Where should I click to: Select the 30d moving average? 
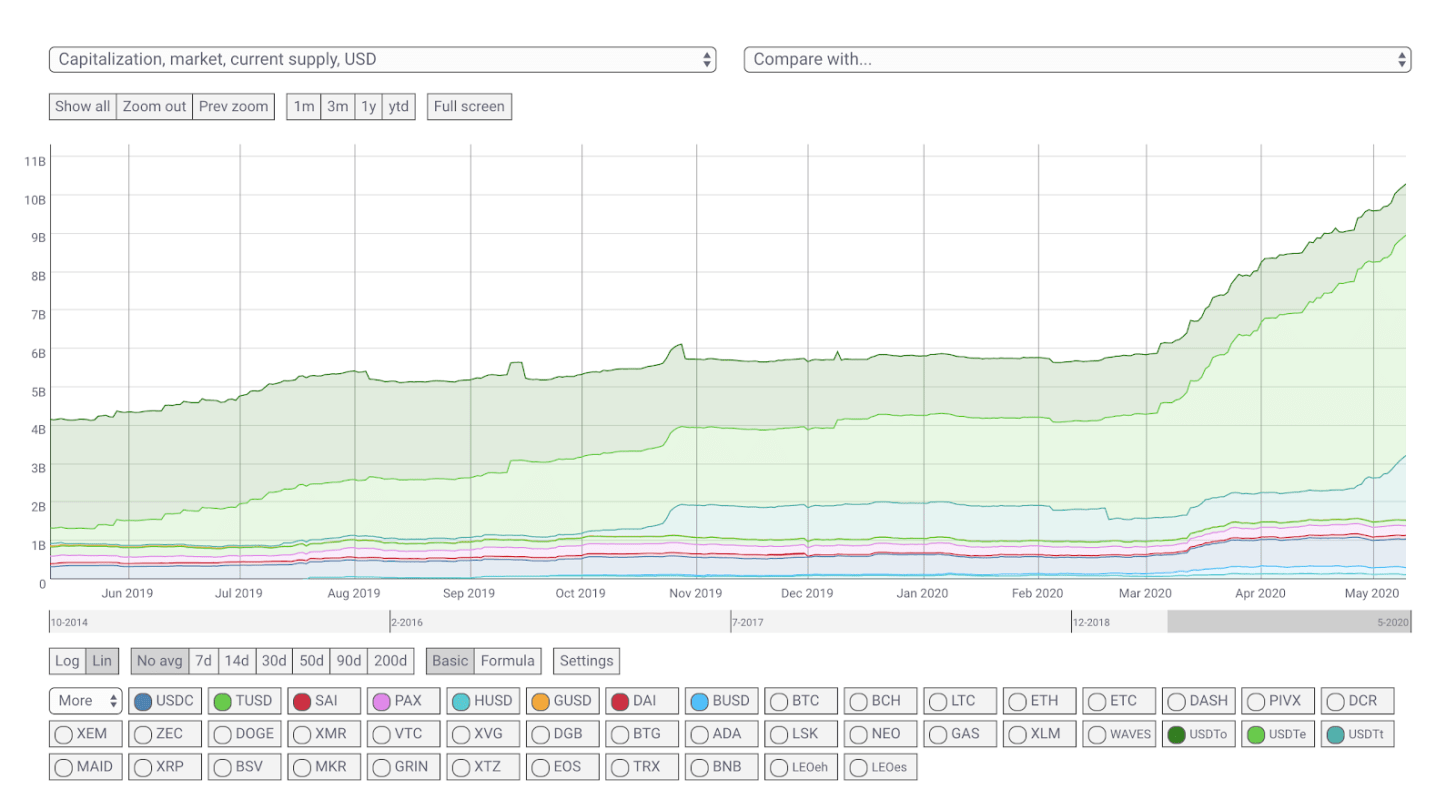[x=273, y=661]
